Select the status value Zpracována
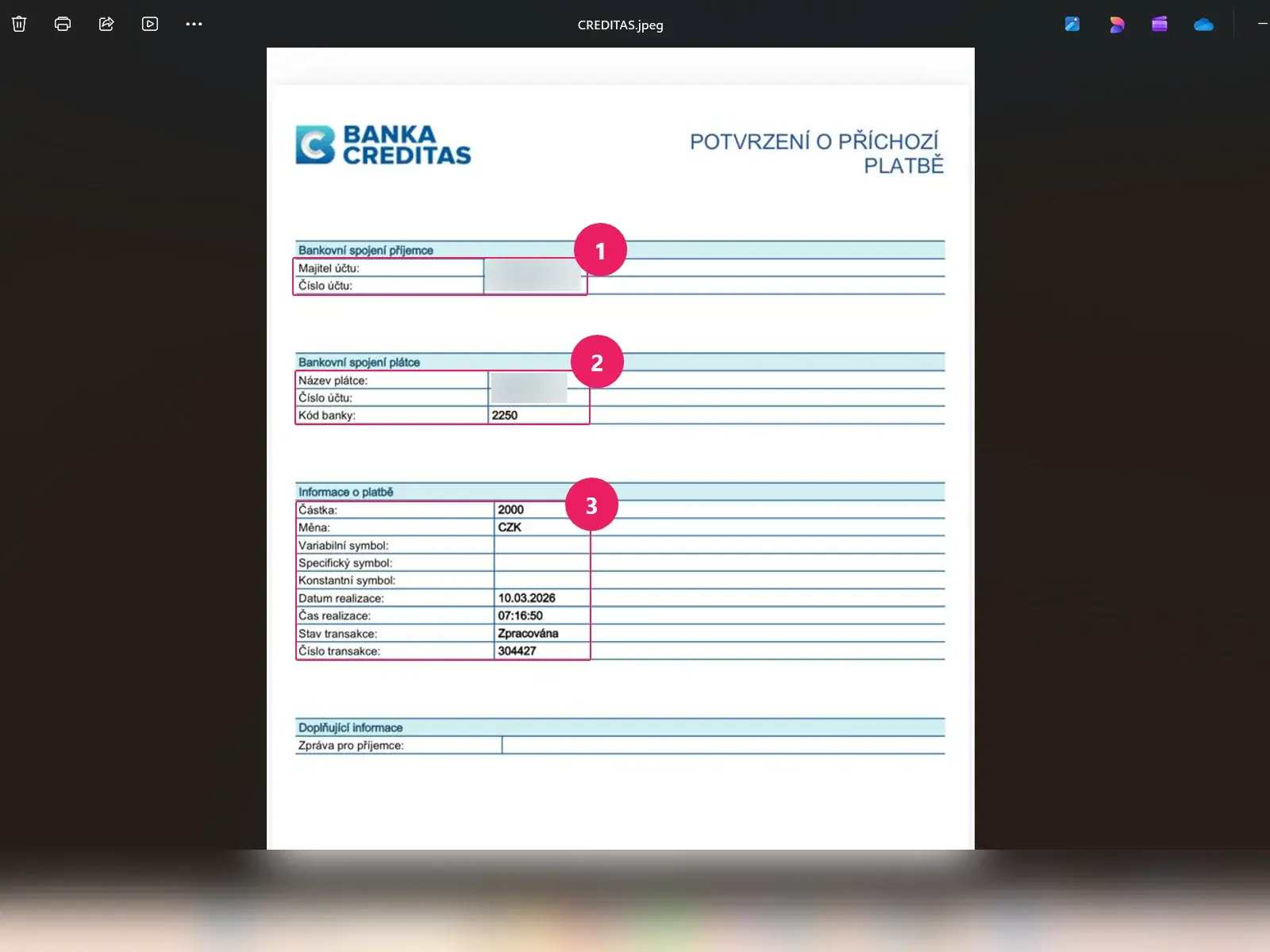Viewport: 1270px width, 952px height. coord(528,633)
